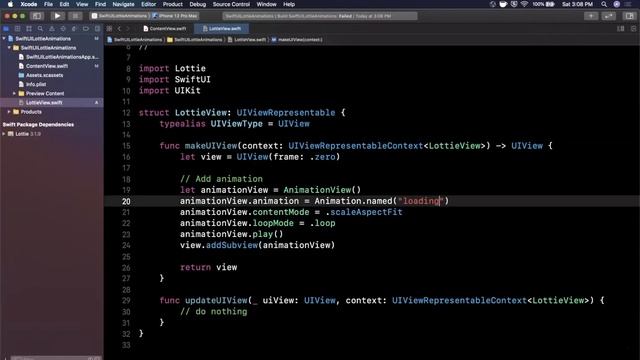Click updateUIView function name on line 29
This screenshot has width=640, height=360.
pyautogui.click(x=216, y=300)
